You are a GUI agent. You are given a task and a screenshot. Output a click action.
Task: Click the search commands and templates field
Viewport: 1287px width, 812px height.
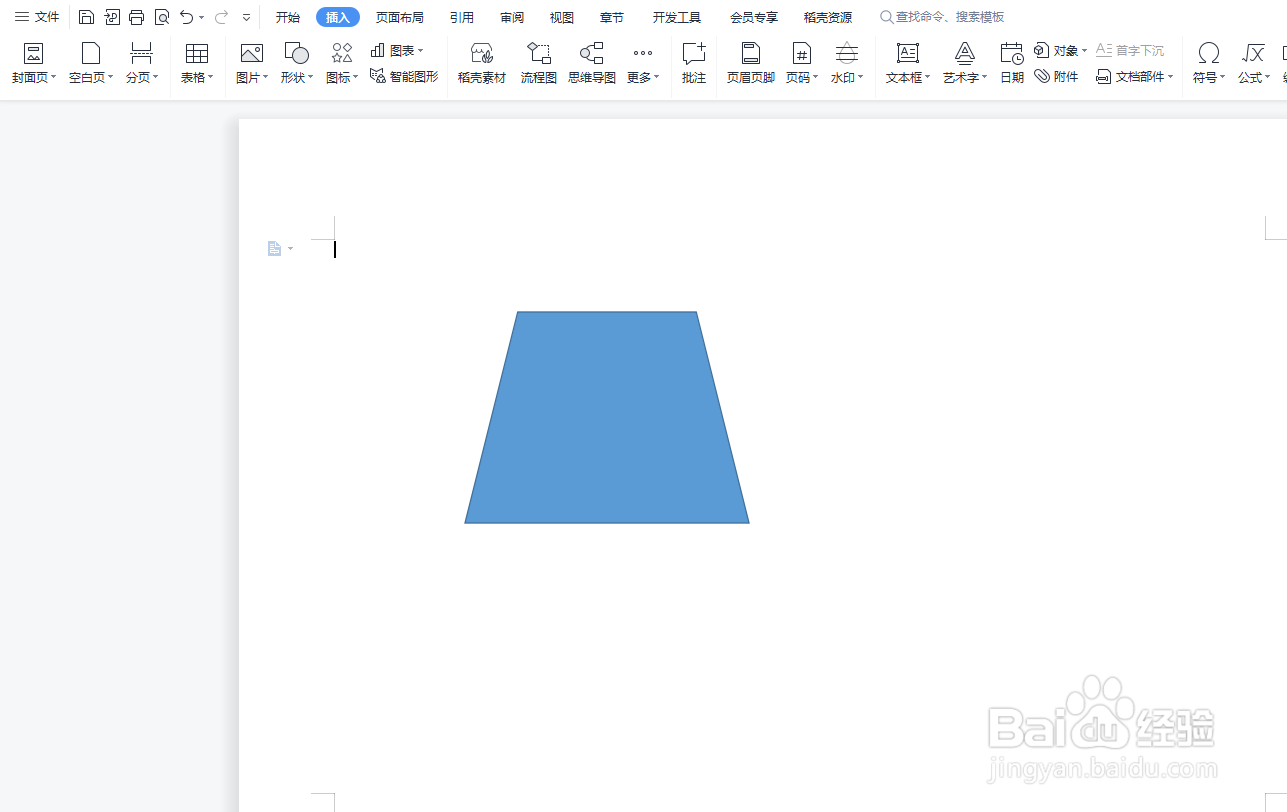tap(942, 17)
